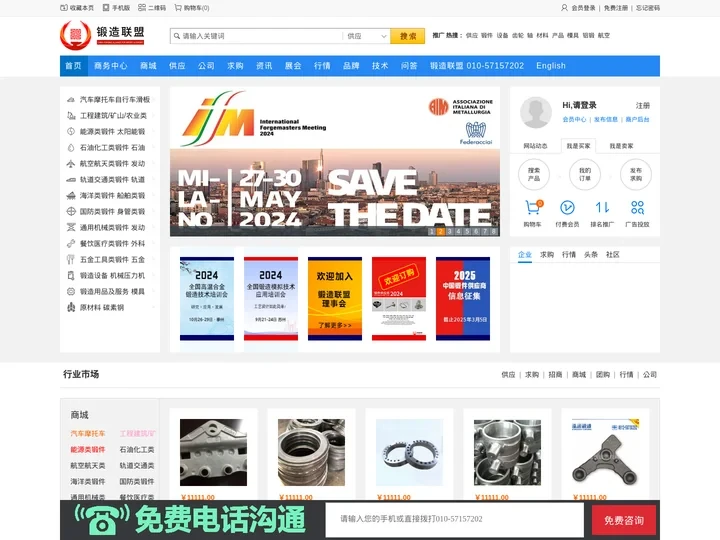720x540 pixels.
Task: Expand 工程建筑/矿山/农业类 category arrow
Action: tap(153, 116)
